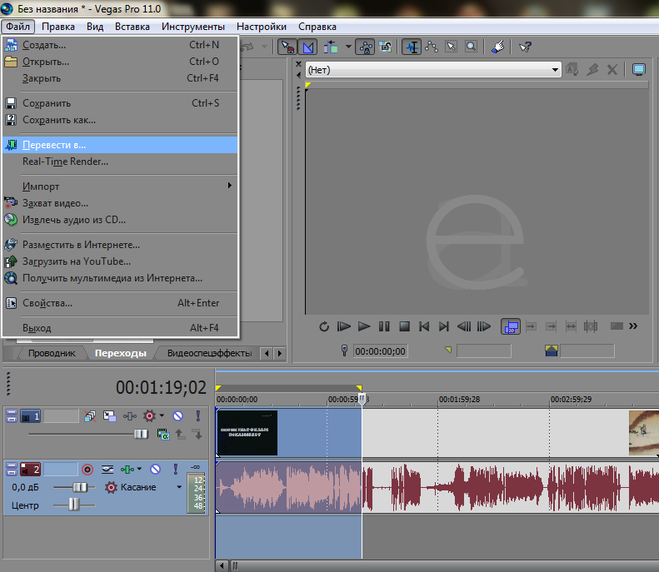
Task: Click the Stop button in trimmer
Action: [404, 327]
